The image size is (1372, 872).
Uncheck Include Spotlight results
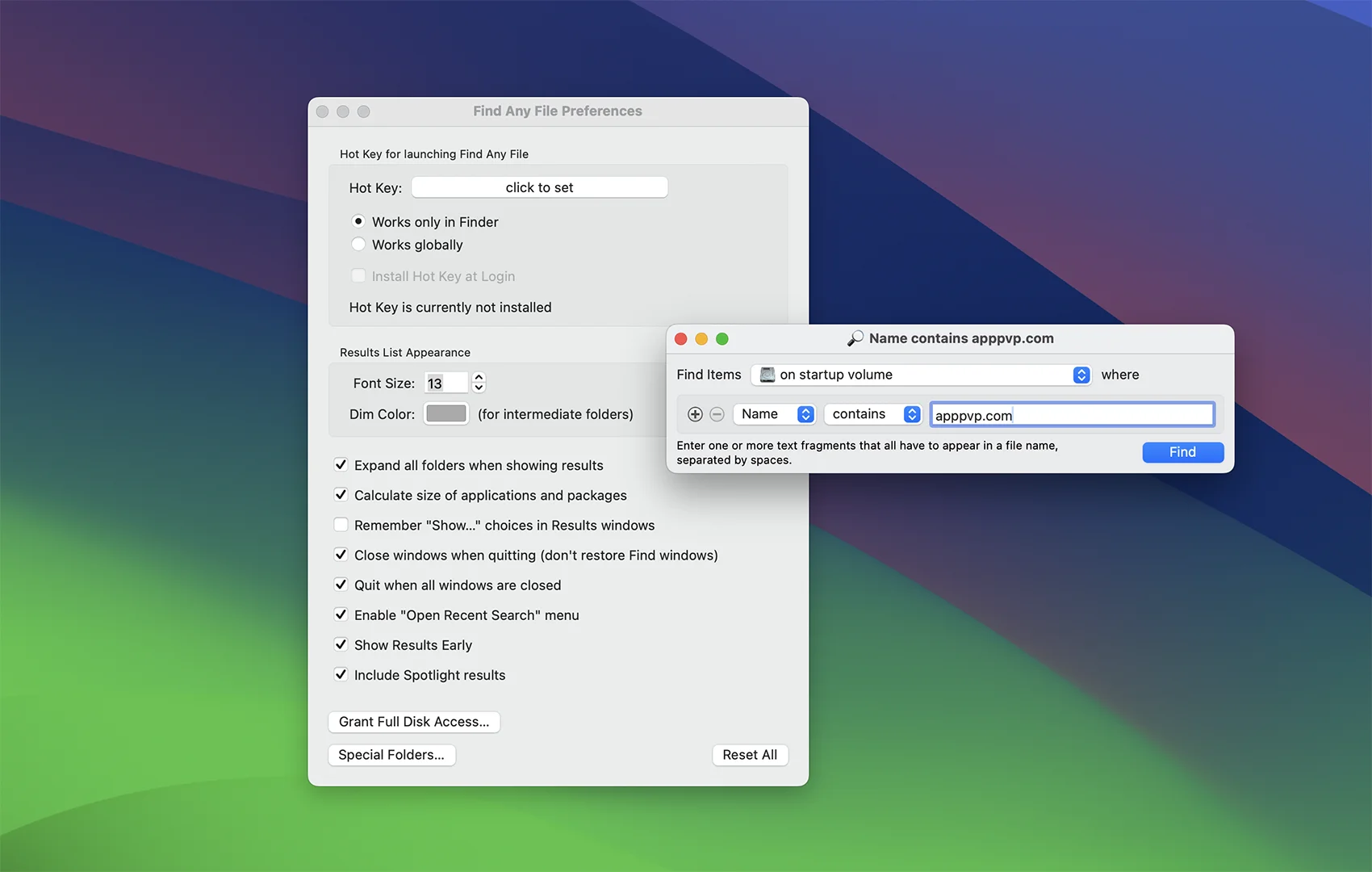341,674
